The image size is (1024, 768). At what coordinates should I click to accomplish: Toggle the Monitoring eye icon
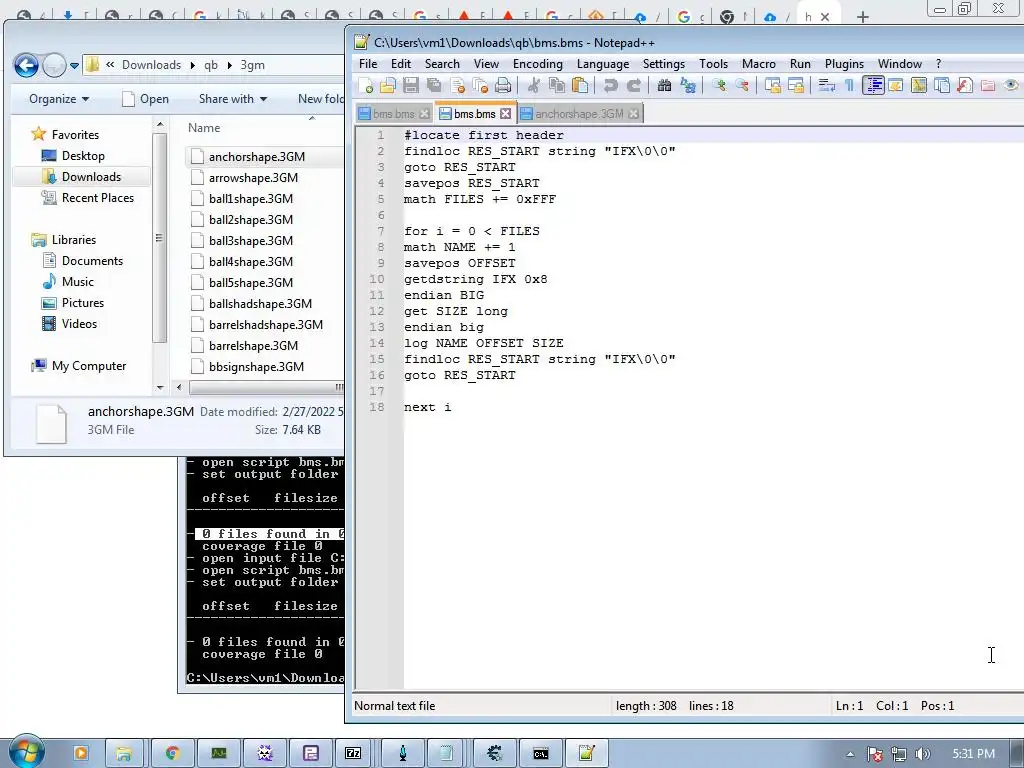[1011, 86]
